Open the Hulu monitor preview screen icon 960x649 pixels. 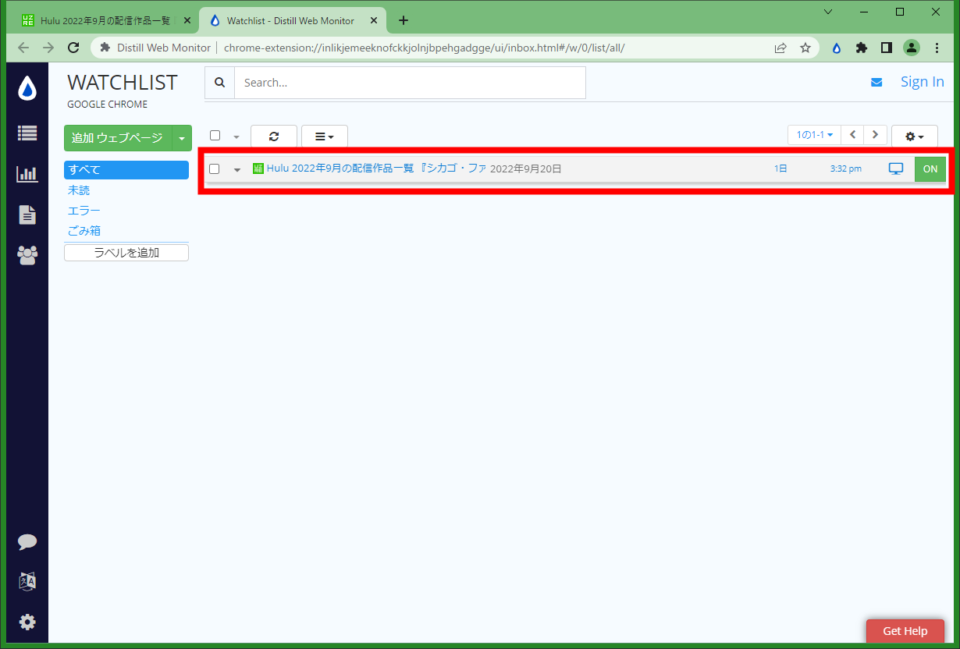[896, 169]
